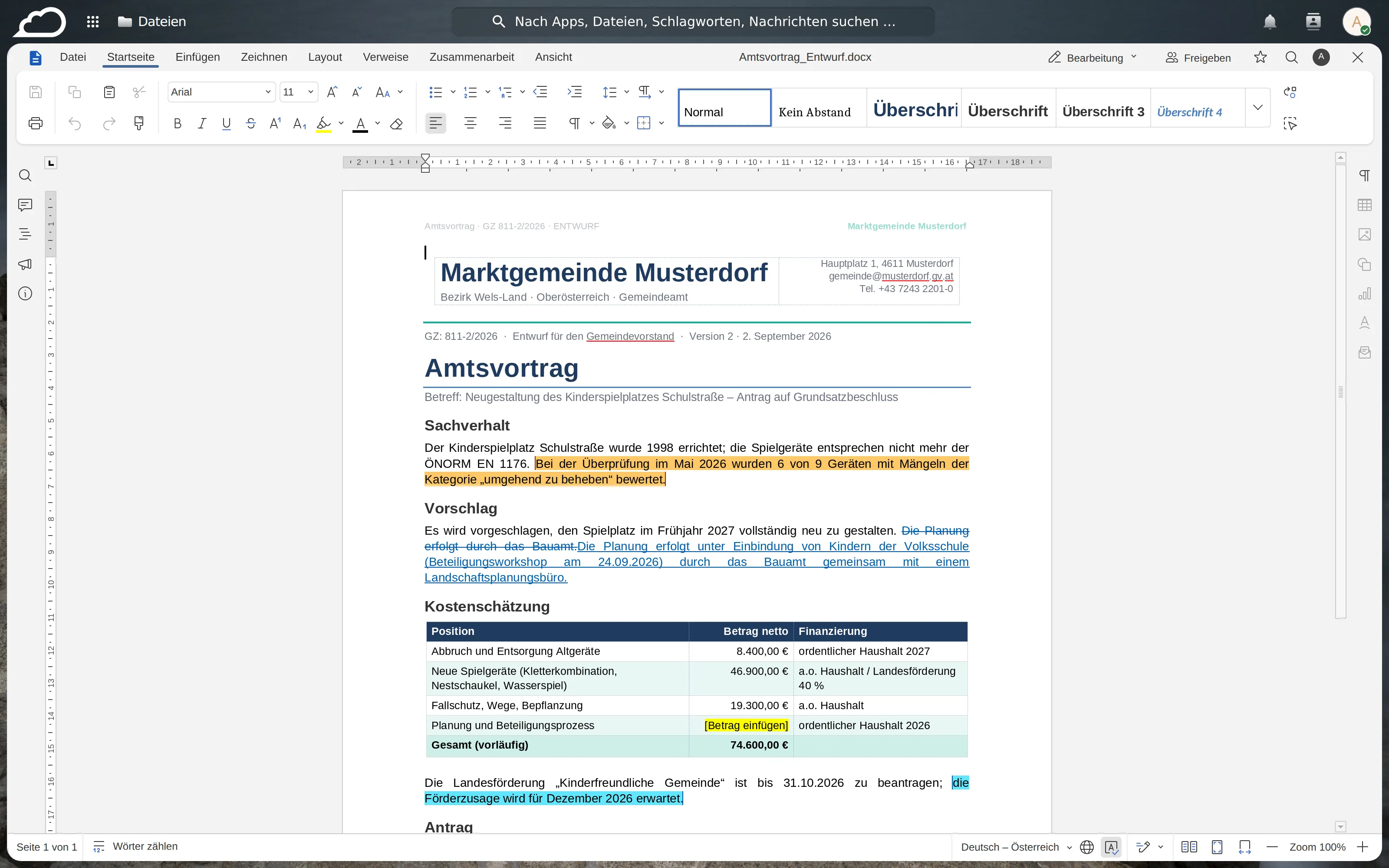Screen dimensions: 1389x868
Task: Click the Decrease indent icon
Action: (x=540, y=92)
